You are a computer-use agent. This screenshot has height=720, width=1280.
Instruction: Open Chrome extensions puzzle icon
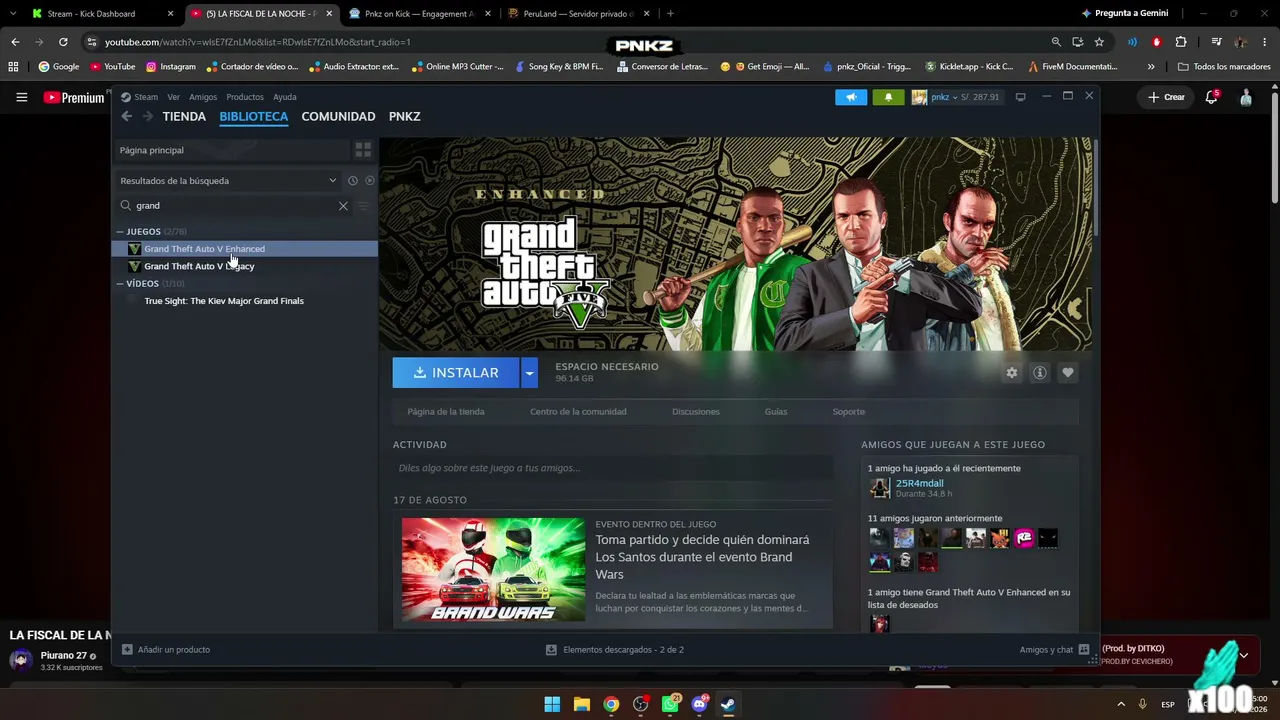(1181, 42)
